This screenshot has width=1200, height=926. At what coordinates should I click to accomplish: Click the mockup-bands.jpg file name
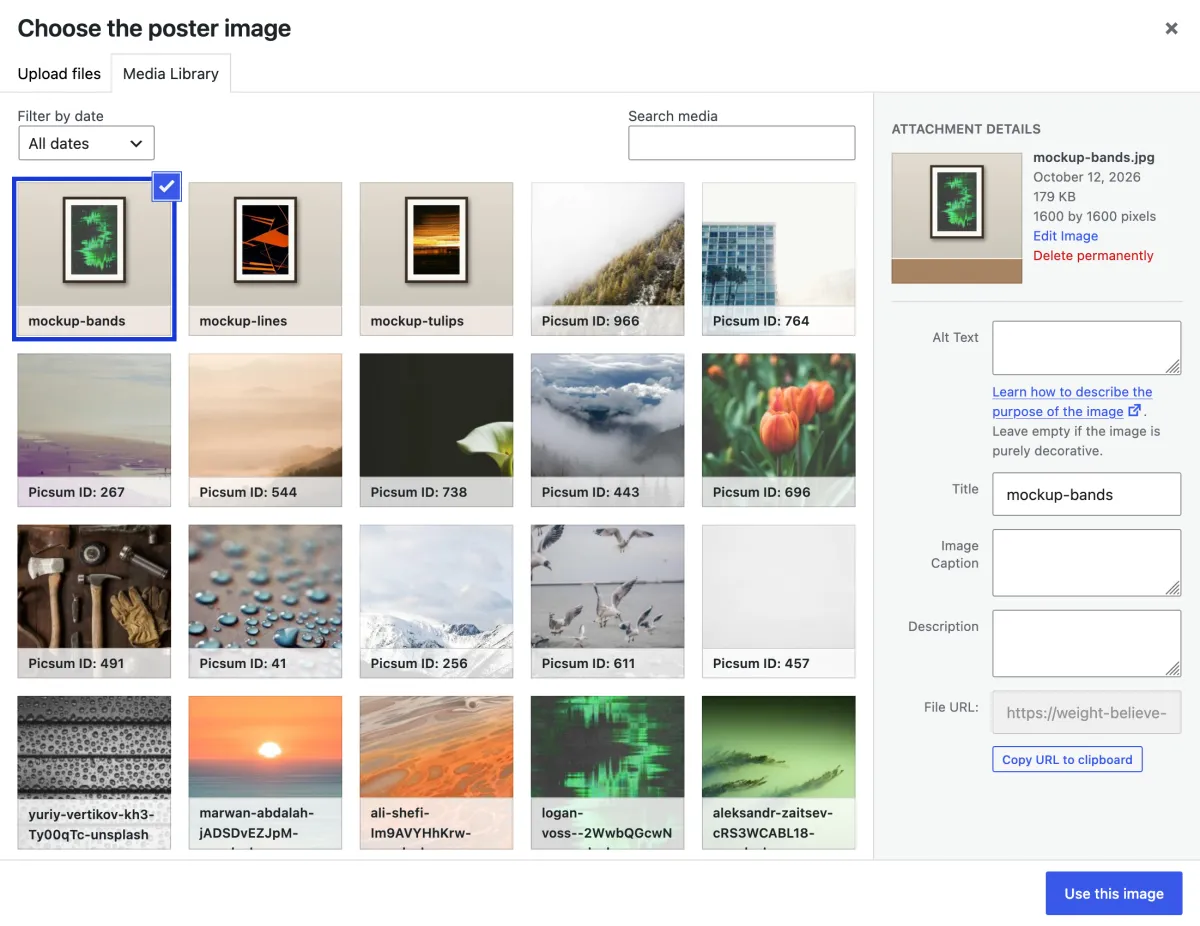click(x=1093, y=158)
